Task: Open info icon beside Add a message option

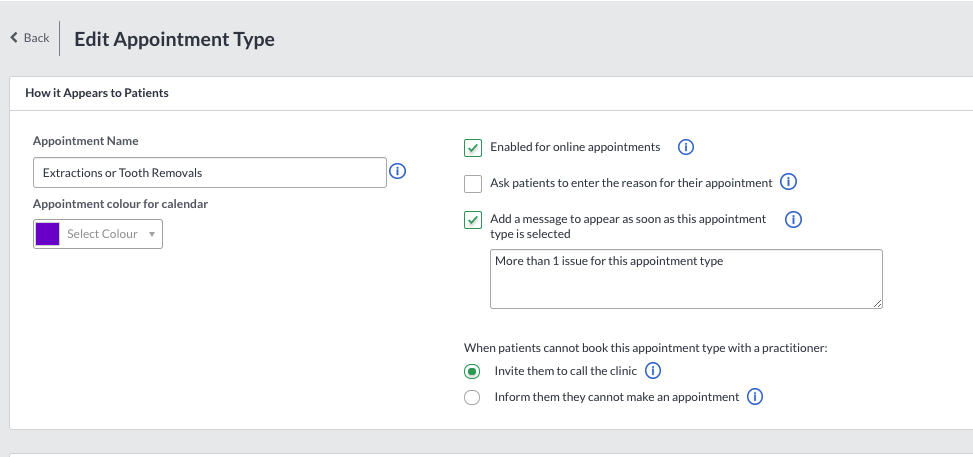Action: 794,219
